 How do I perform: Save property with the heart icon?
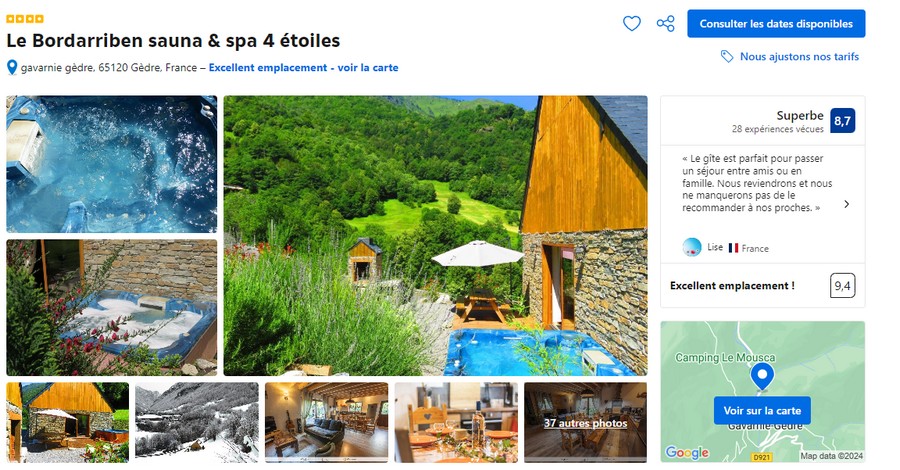point(631,24)
